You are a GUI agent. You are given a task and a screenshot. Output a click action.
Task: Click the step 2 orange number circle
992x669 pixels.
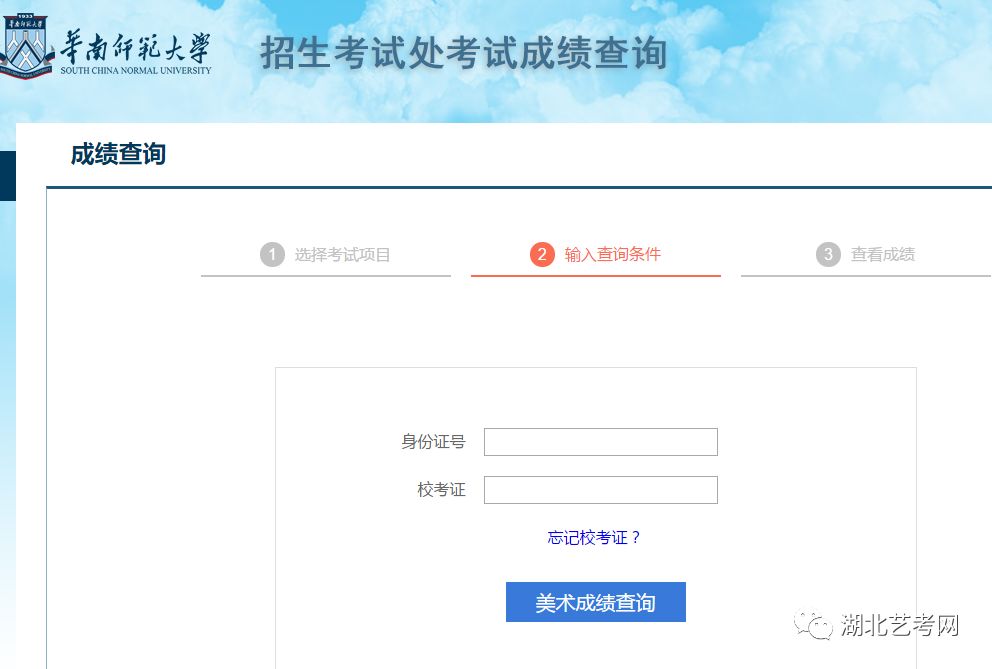tap(542, 254)
